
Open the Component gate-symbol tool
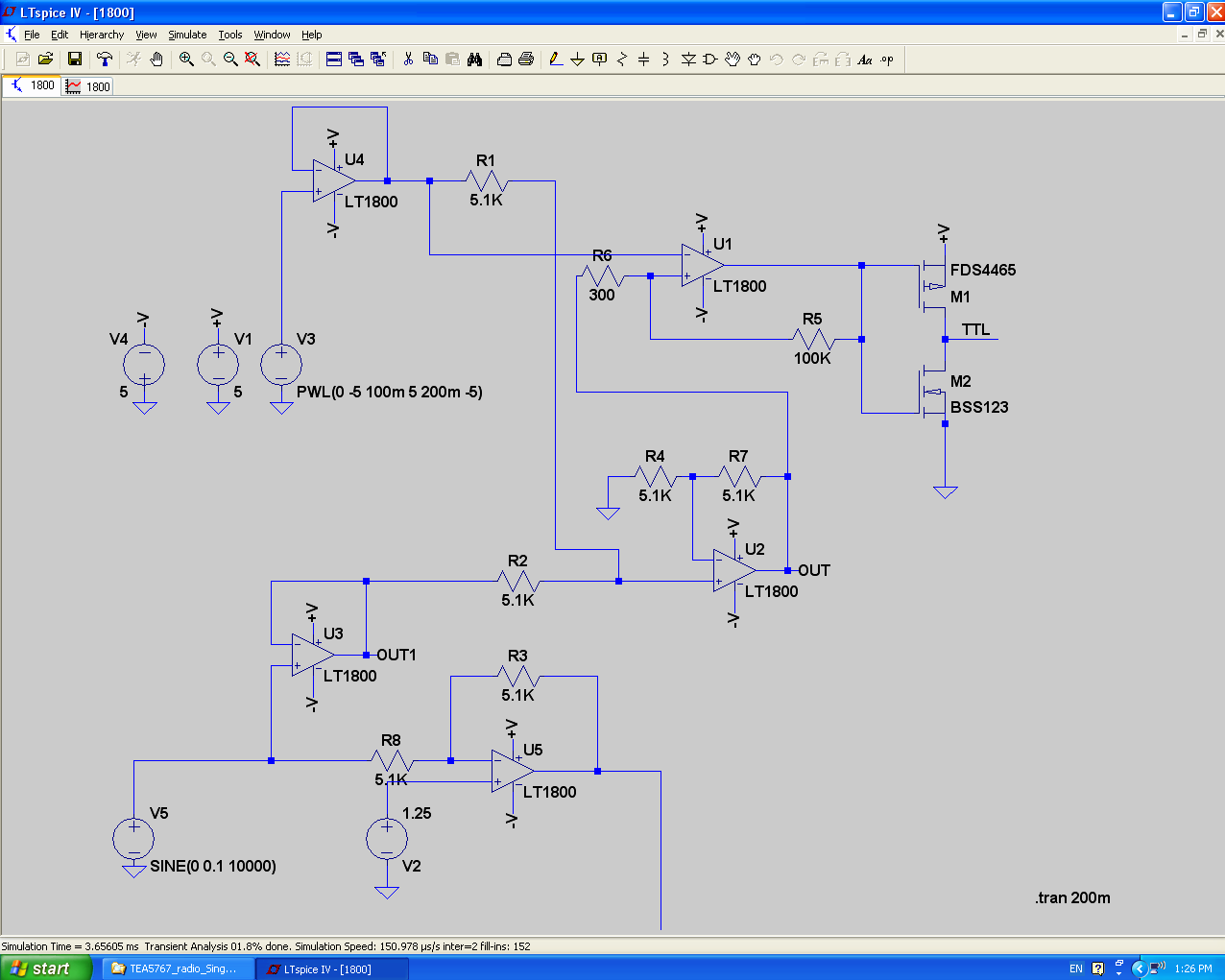click(710, 60)
